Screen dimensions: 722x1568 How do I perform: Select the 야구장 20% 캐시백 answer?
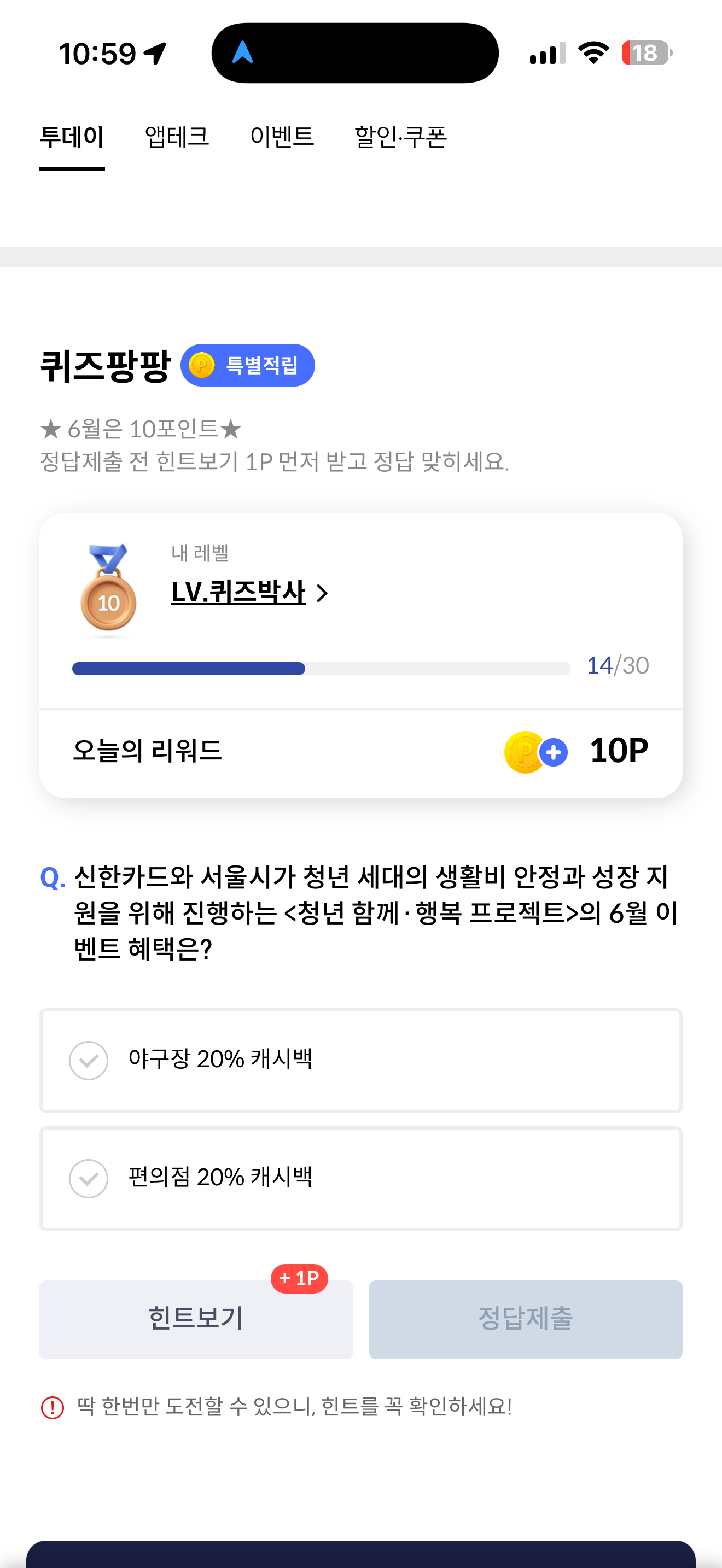pos(361,1060)
